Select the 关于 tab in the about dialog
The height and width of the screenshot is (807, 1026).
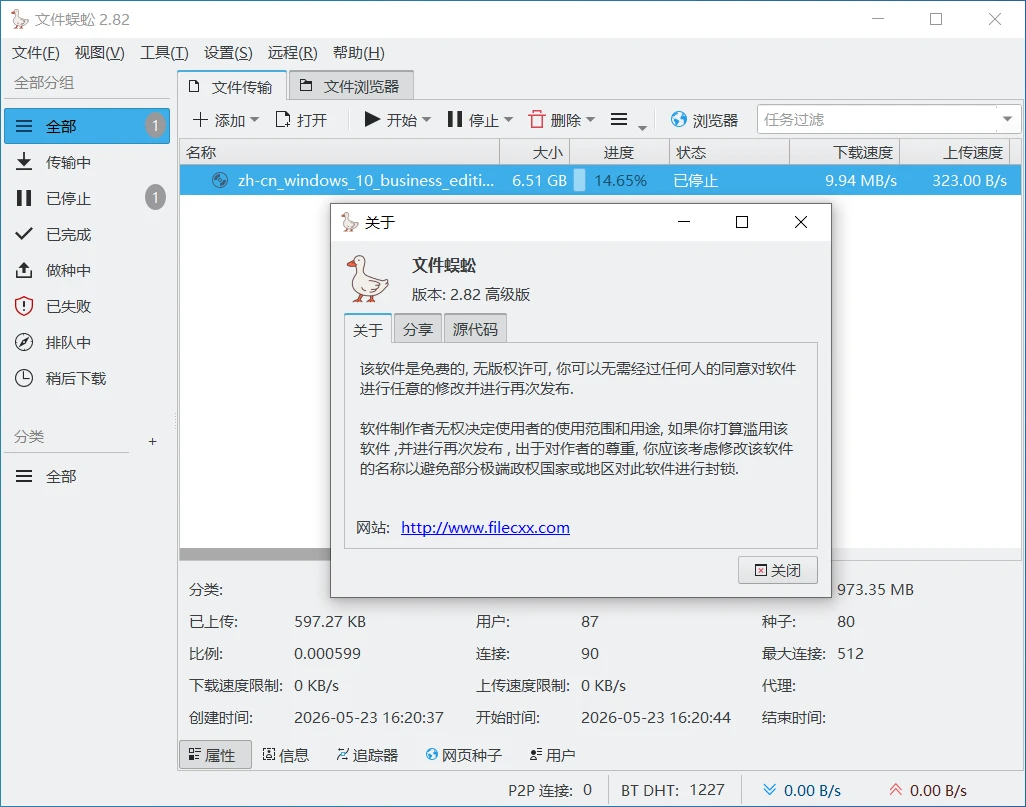click(x=368, y=329)
